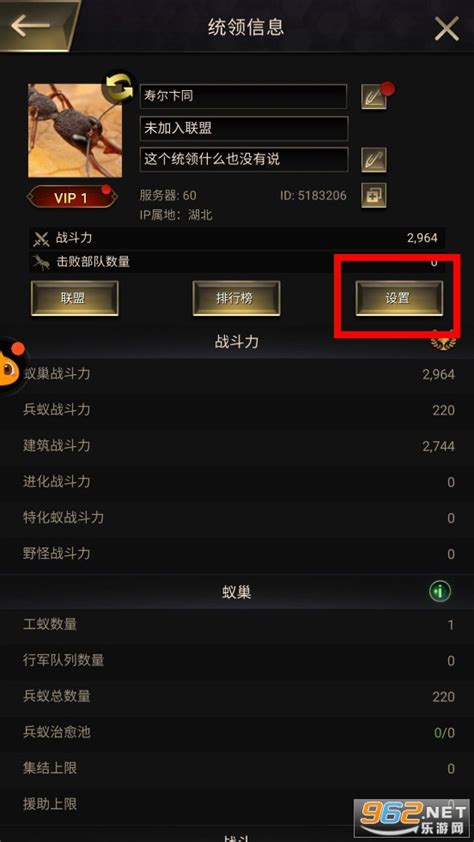Edit commander name with pencil icon
Viewport: 474px width, 842px height.
[x=374, y=97]
